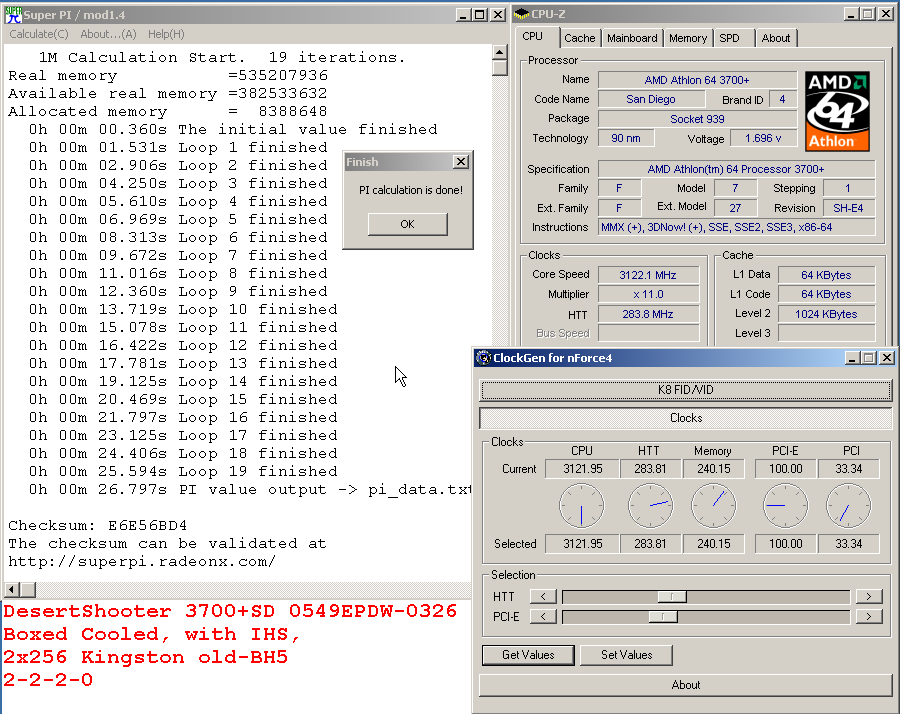Click the Selected Memory clock field 240.15

(x=713, y=544)
